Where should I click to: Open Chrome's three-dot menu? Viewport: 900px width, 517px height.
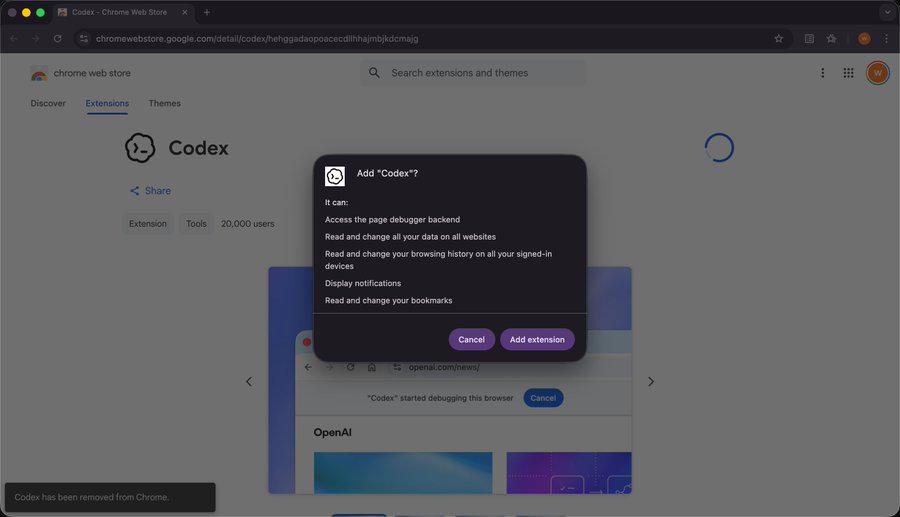(x=886, y=38)
